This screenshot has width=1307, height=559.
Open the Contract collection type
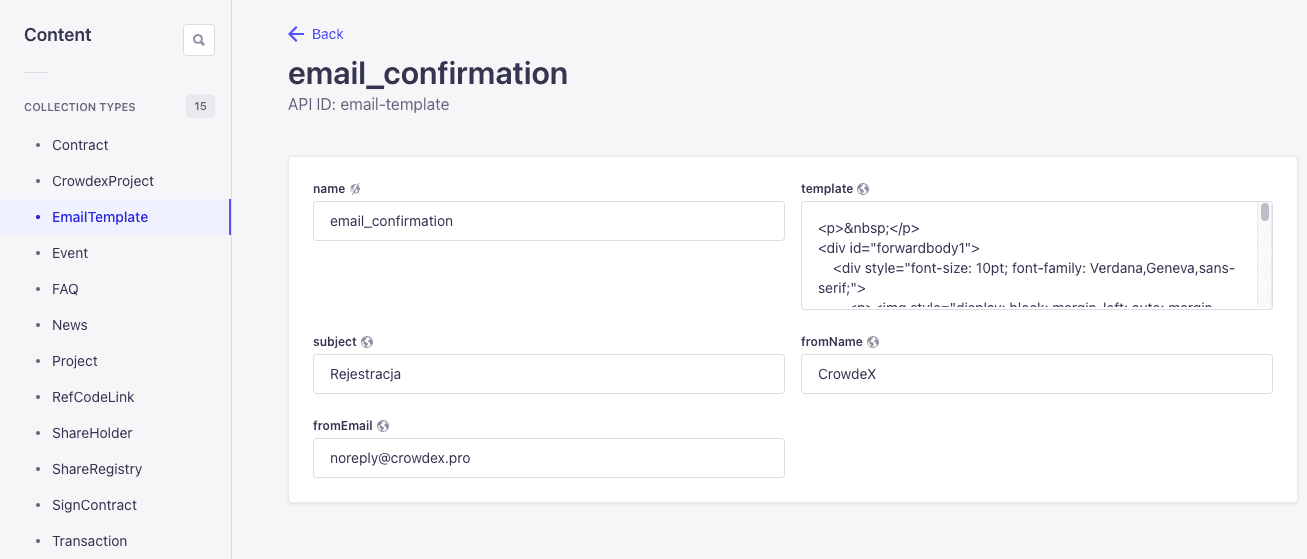[x=80, y=145]
